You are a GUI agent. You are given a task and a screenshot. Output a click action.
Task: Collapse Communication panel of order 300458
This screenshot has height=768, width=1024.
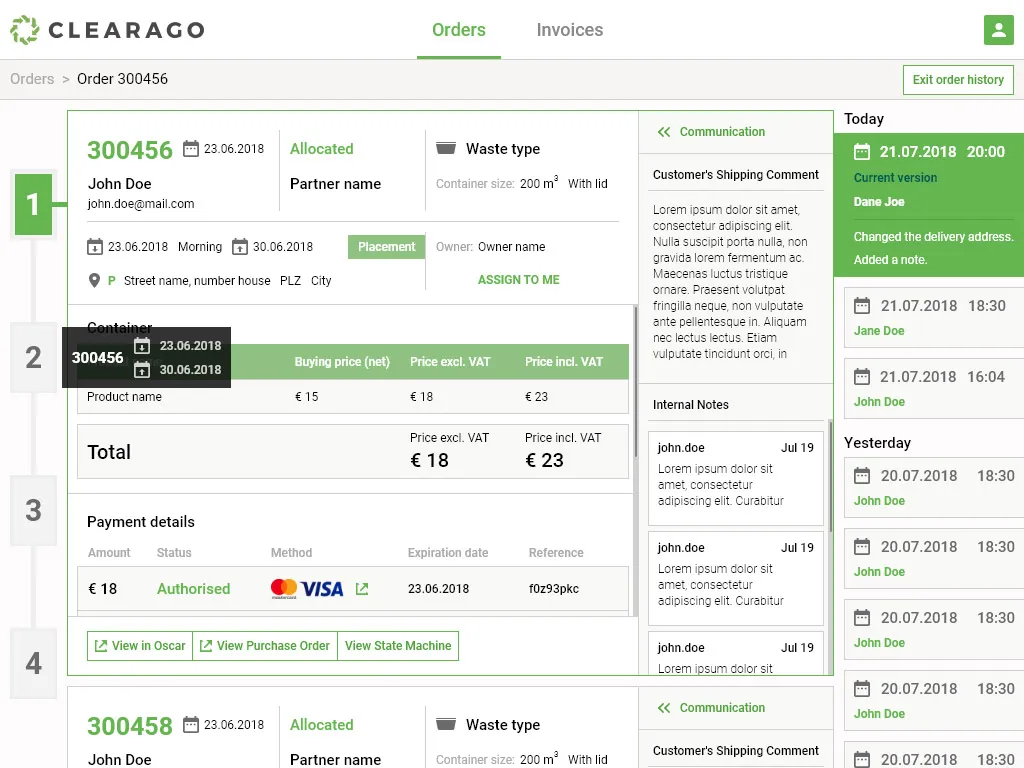pos(664,708)
